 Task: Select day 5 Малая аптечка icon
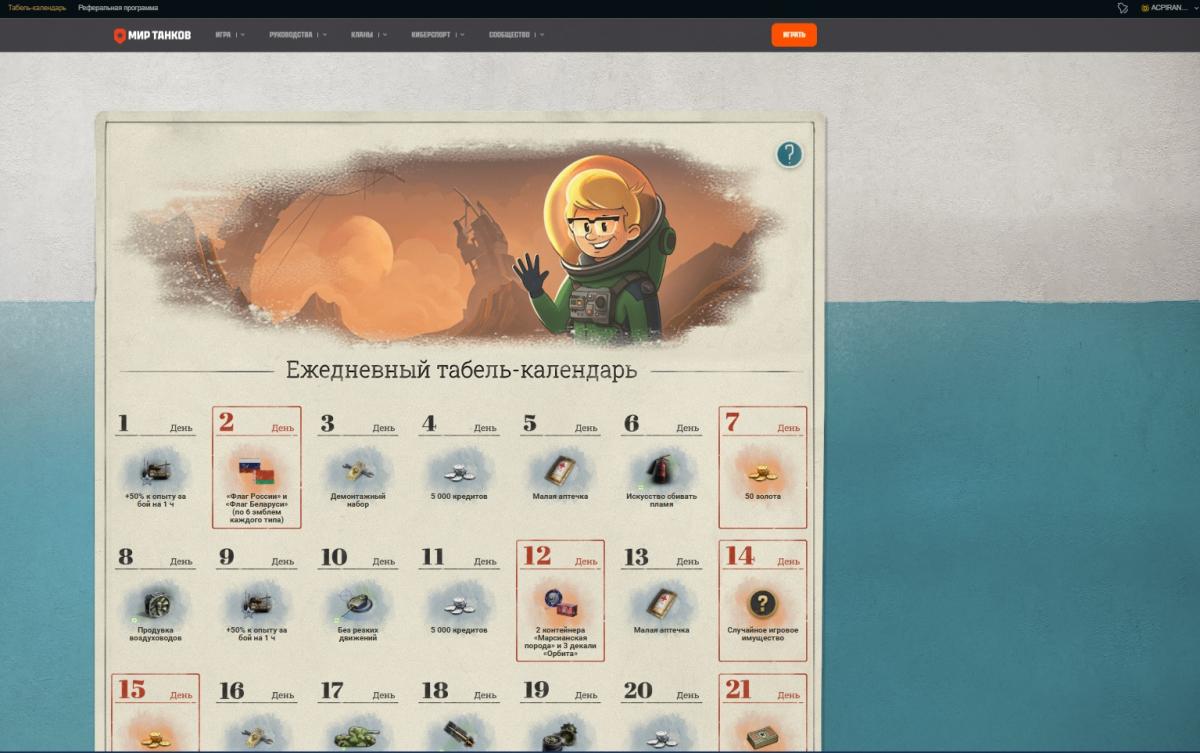point(560,468)
